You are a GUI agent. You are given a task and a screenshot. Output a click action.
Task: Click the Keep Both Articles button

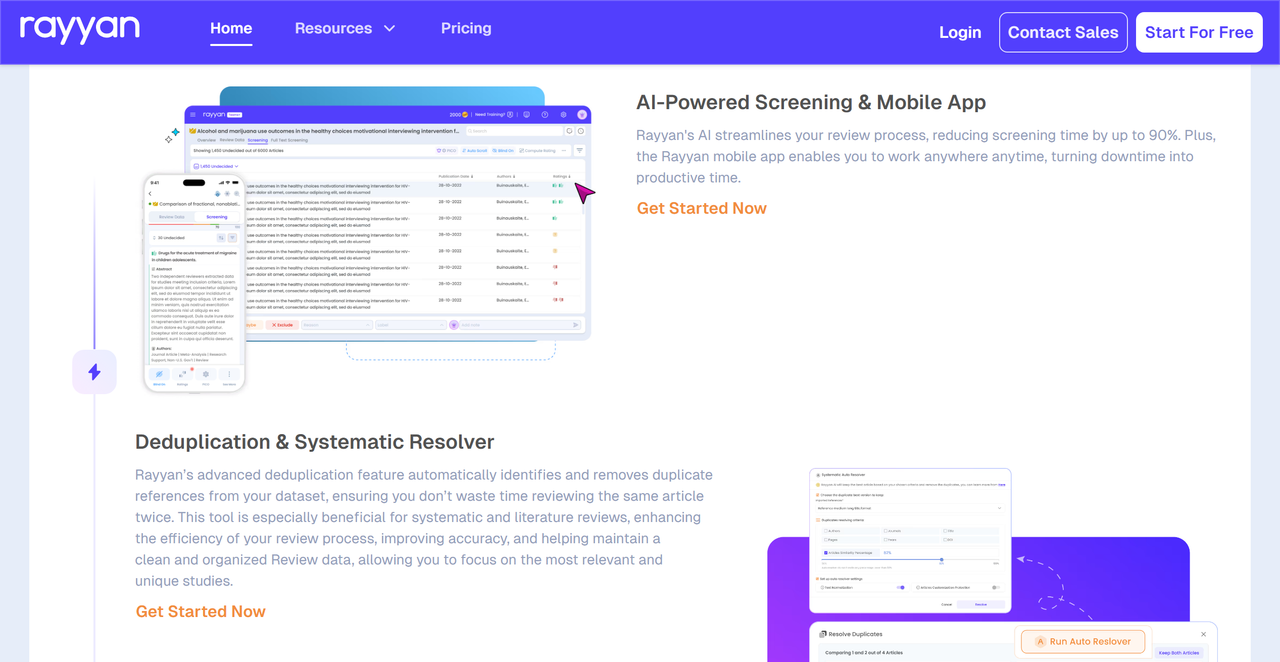[1178, 653]
